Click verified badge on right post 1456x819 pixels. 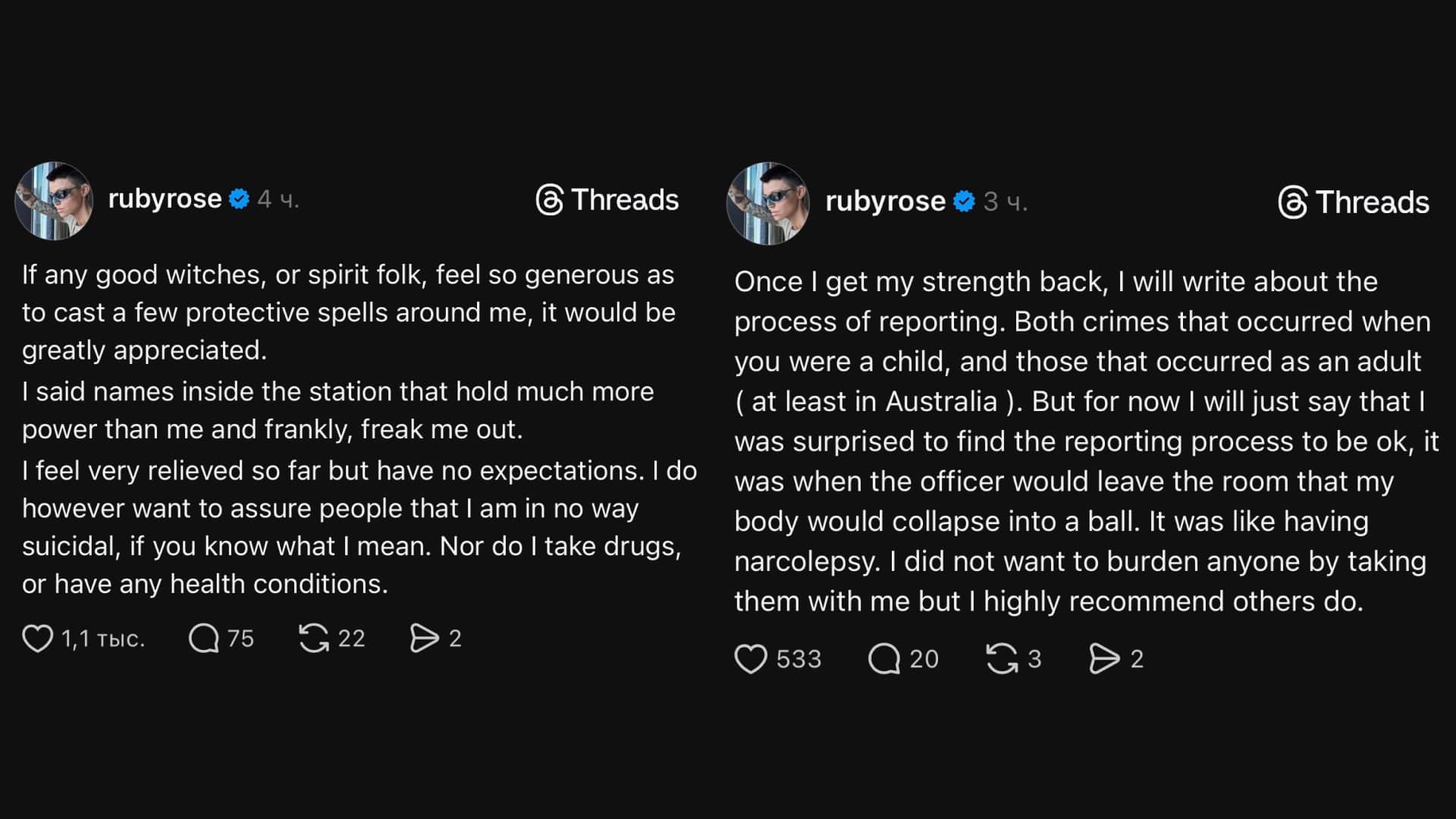tap(964, 202)
